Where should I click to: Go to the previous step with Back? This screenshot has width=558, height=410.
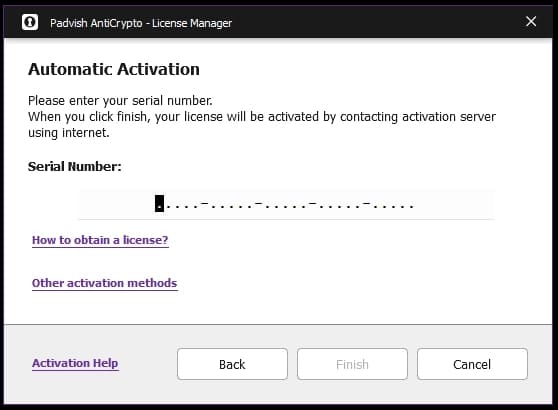232,364
